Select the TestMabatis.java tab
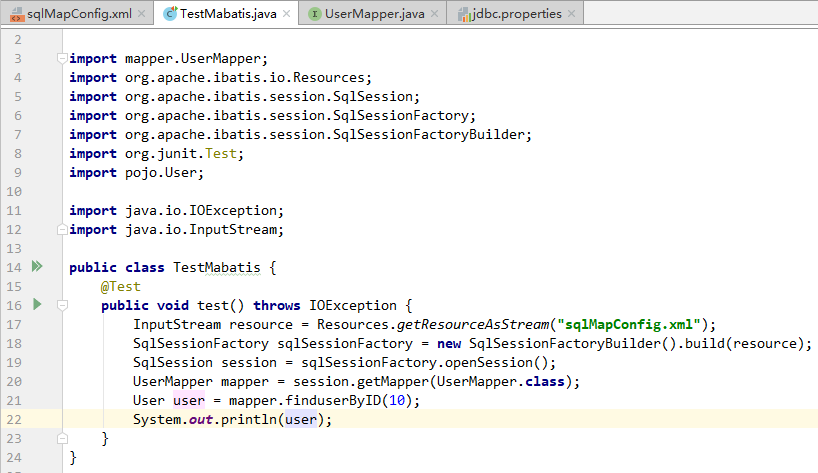Screen dimensions: 818x473 tap(226, 14)
